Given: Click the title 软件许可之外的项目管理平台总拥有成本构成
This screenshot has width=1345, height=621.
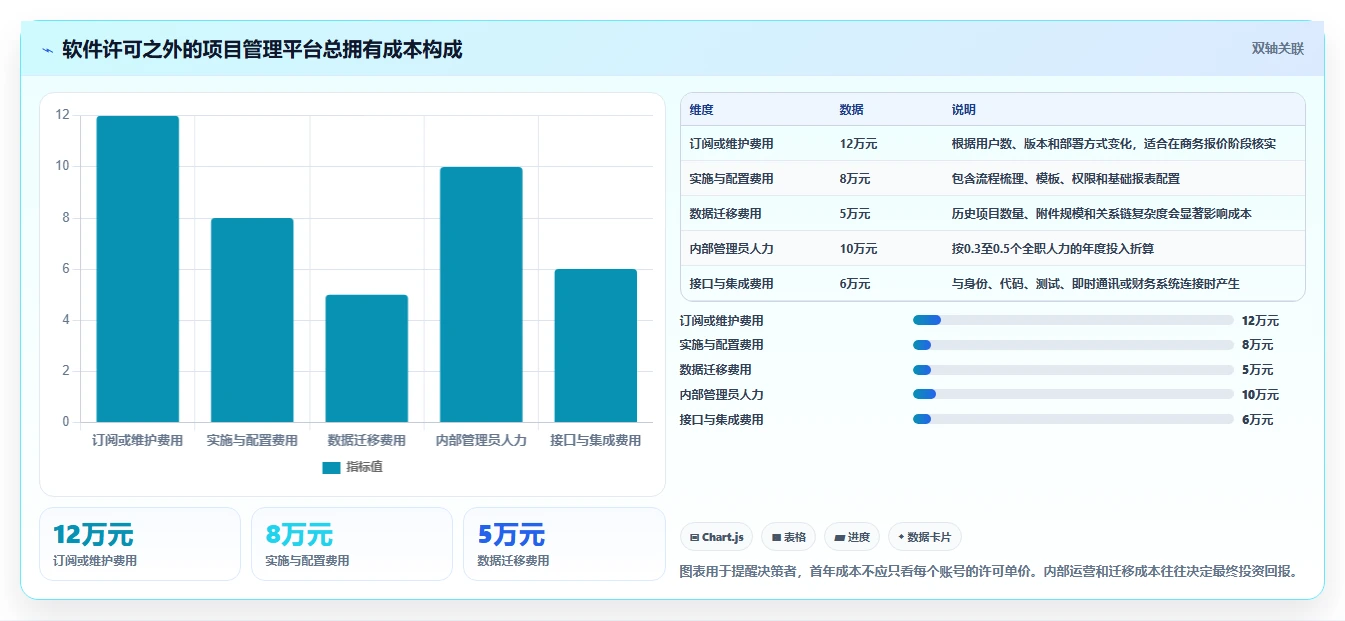Looking at the screenshot, I should (262, 49).
